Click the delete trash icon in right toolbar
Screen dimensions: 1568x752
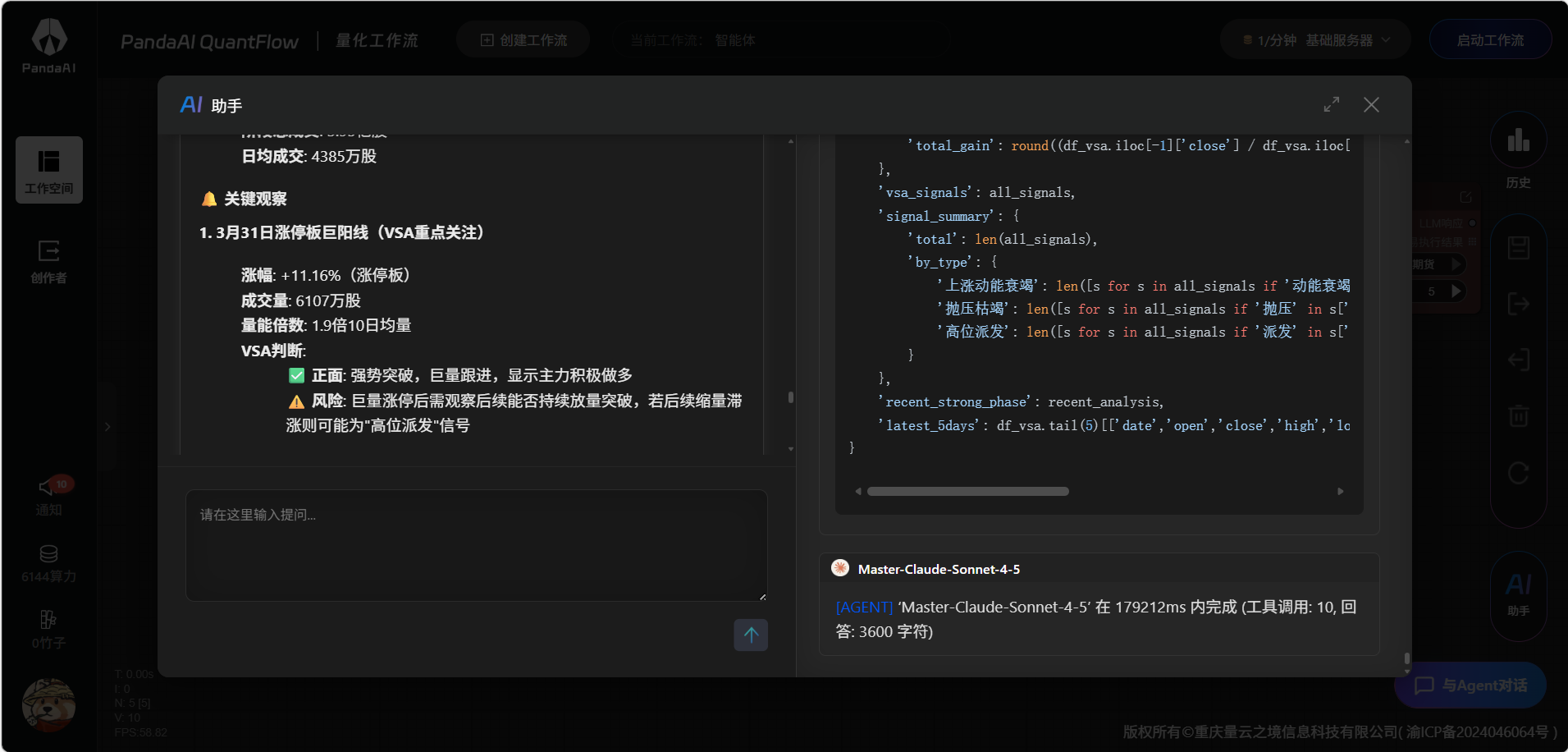point(1518,415)
